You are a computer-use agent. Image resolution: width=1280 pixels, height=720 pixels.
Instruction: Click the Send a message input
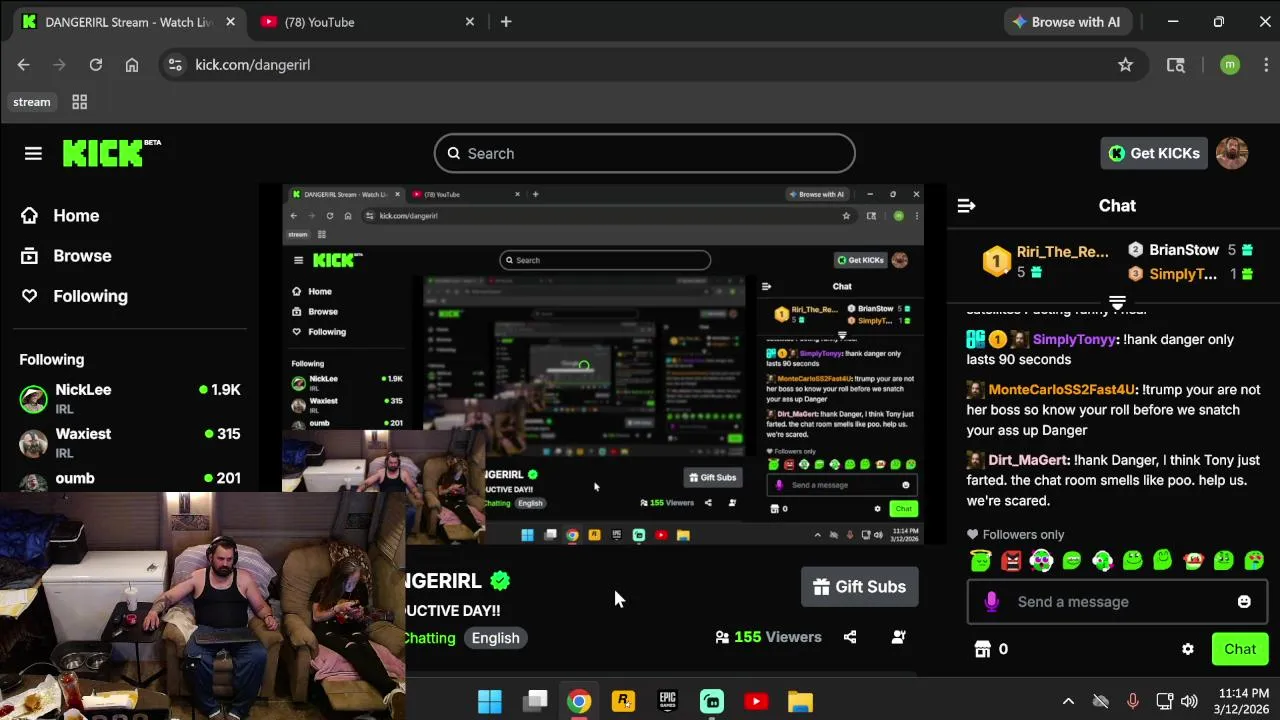point(1117,602)
